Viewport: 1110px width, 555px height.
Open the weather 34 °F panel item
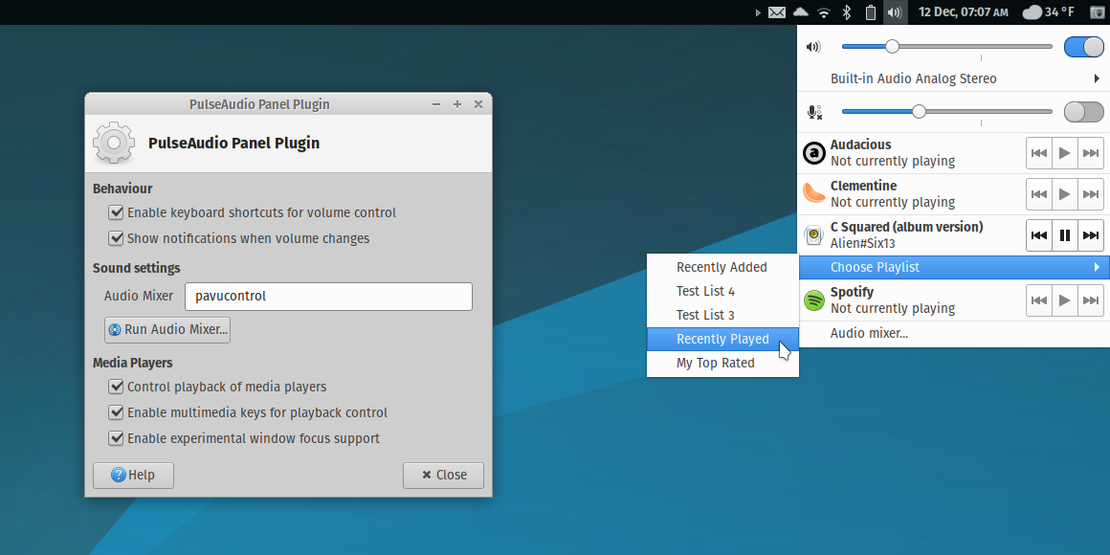pyautogui.click(x=1048, y=12)
